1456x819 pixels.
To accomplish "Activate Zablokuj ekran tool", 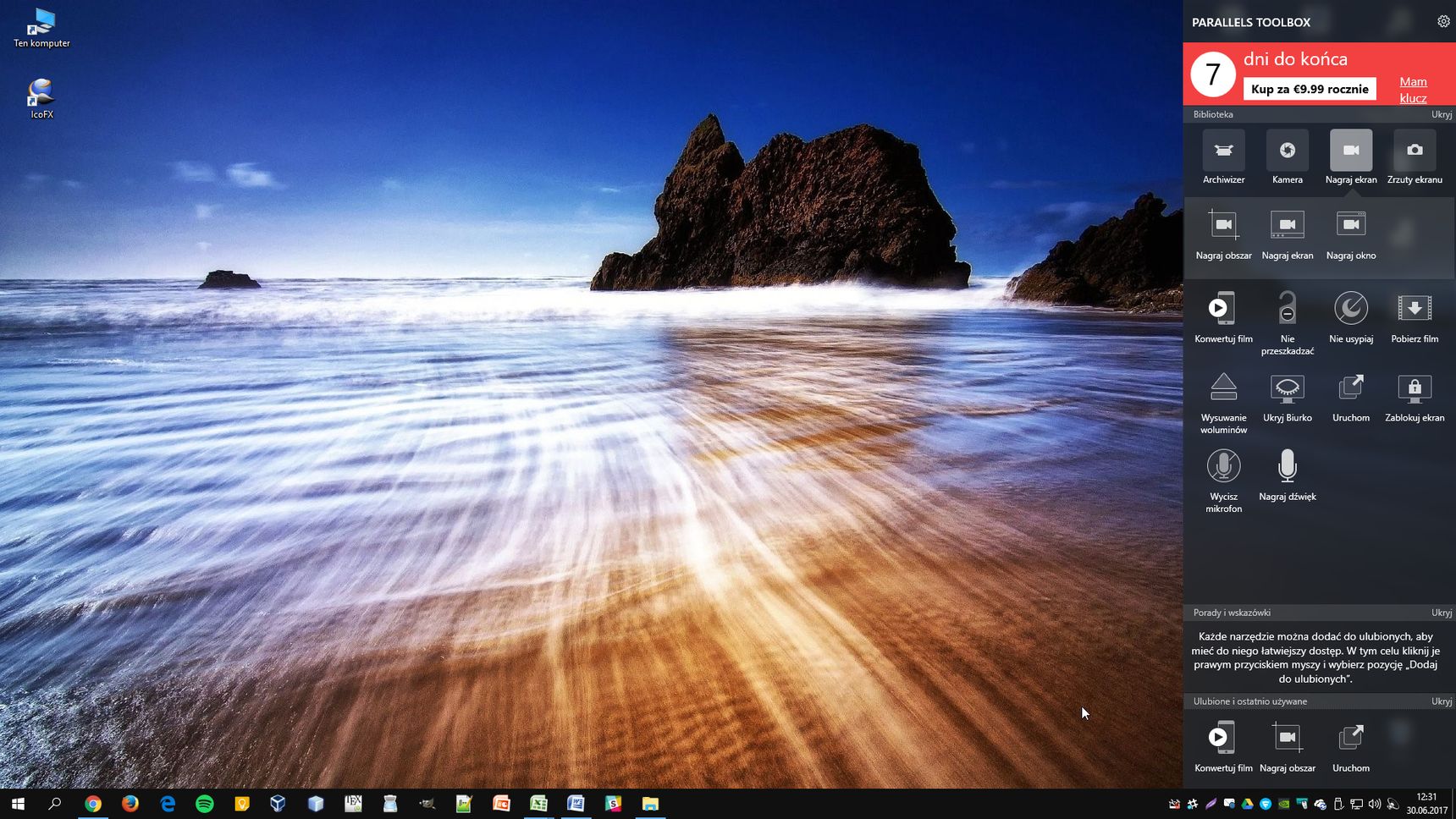I will (1415, 398).
